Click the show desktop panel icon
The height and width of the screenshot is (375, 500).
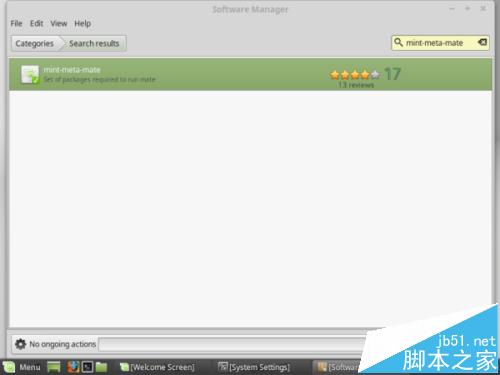pos(54,367)
